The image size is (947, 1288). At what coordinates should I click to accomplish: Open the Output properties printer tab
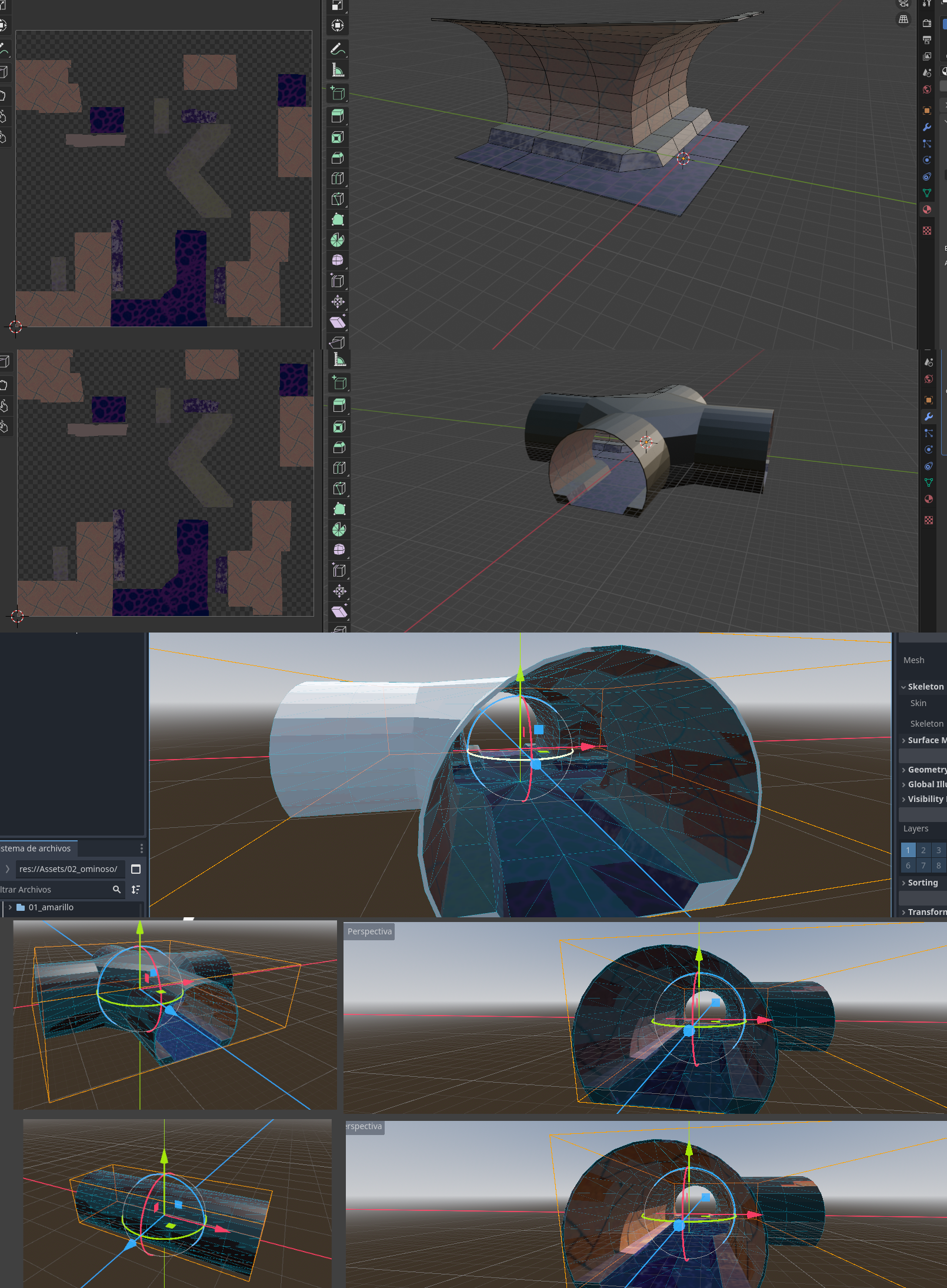coord(927,40)
